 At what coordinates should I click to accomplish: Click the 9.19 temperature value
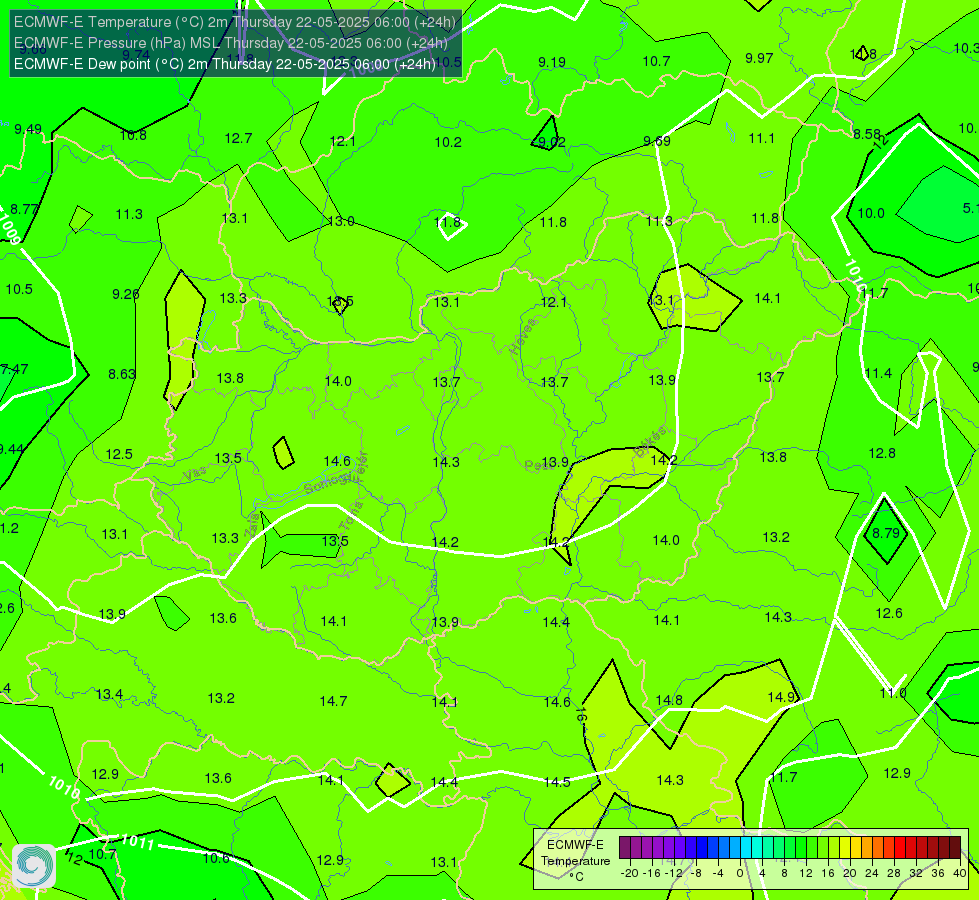552,62
